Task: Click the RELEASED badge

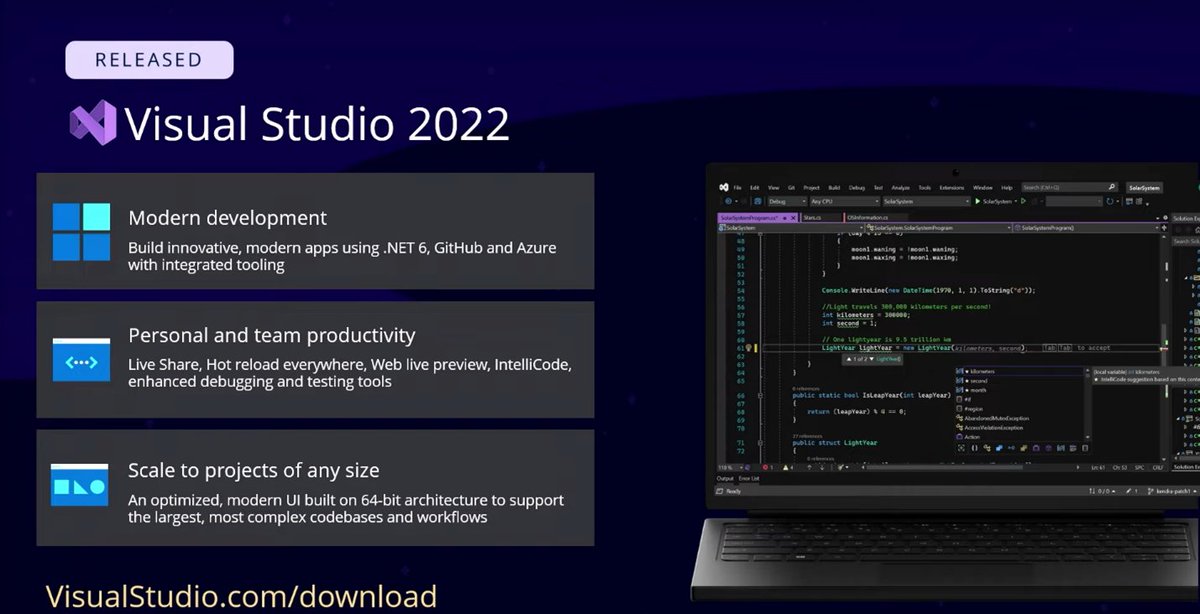Action: pyautogui.click(x=150, y=60)
